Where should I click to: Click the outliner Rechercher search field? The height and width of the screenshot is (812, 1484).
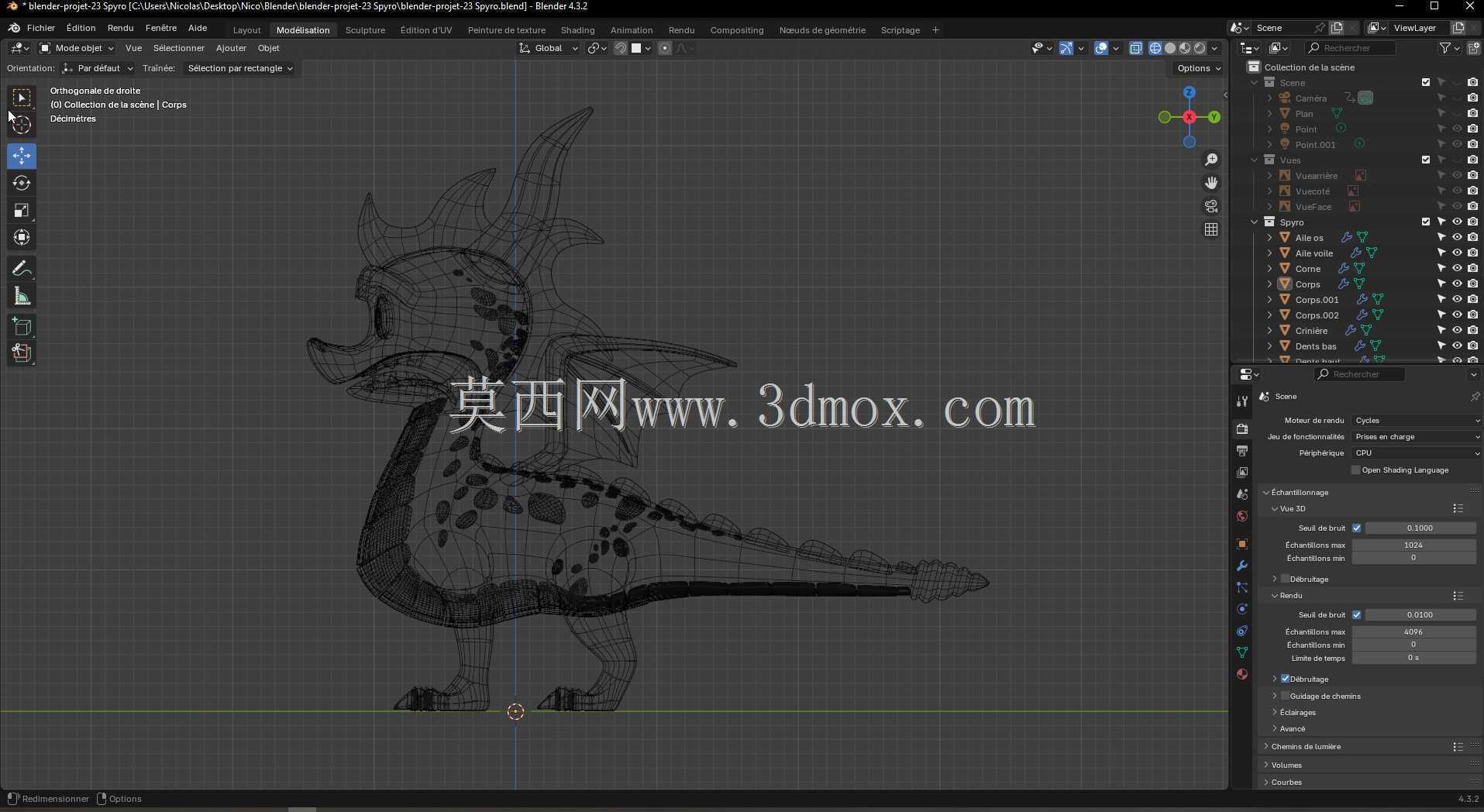(1351, 48)
